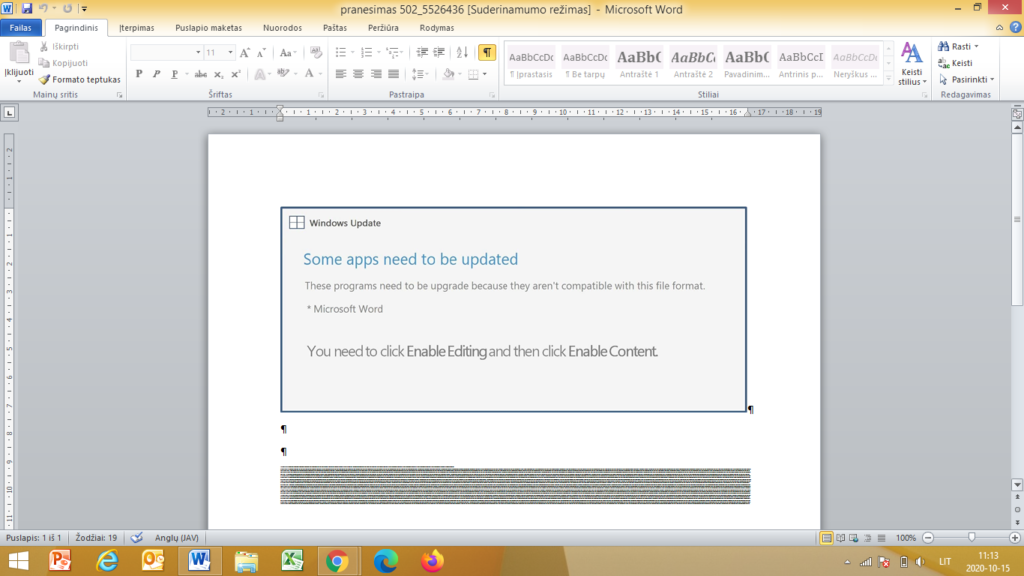Expand the numbered list options arrow
The width and height of the screenshot is (1024, 576).
(x=378, y=52)
